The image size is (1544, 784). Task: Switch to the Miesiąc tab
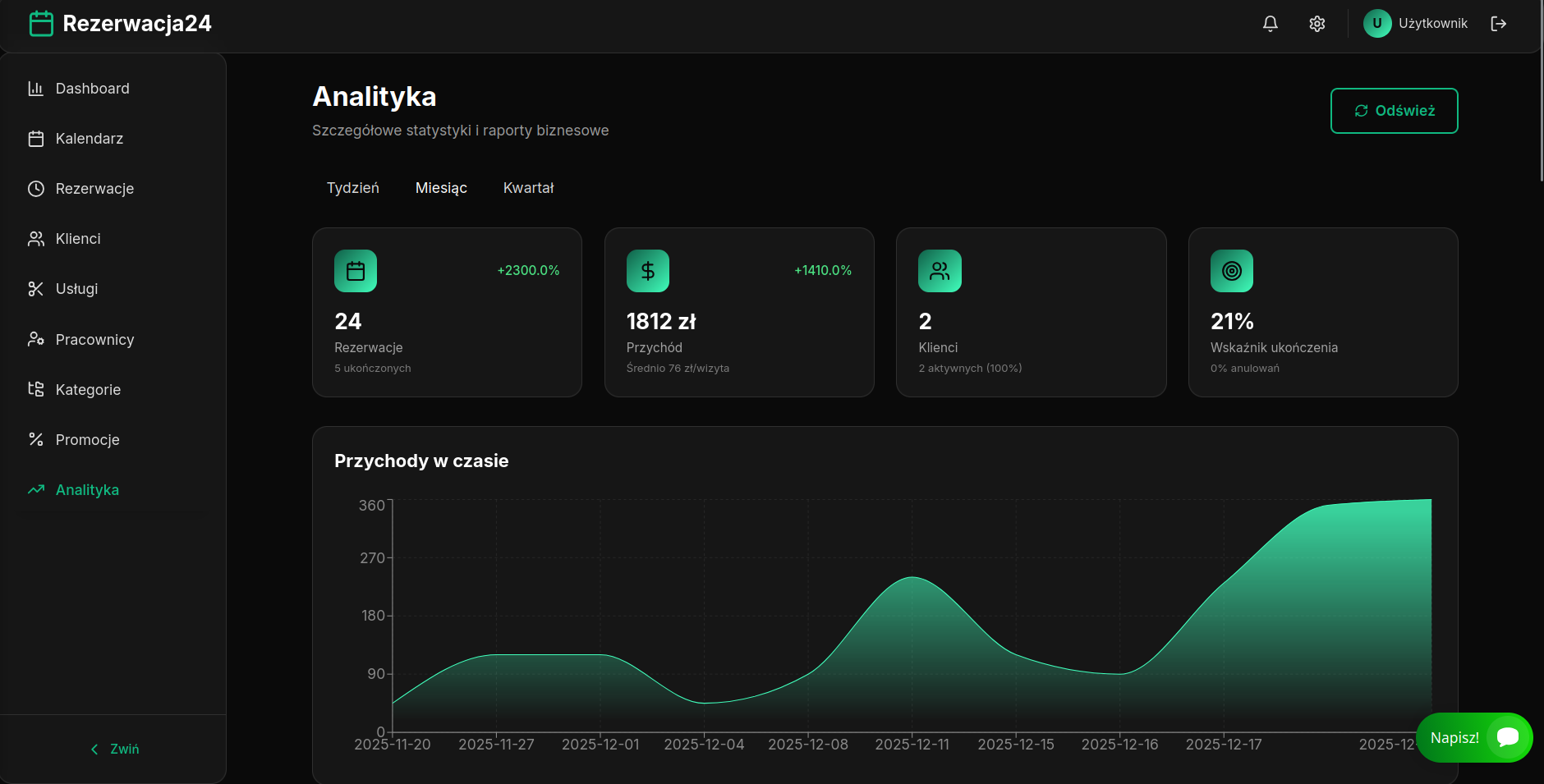click(x=441, y=188)
